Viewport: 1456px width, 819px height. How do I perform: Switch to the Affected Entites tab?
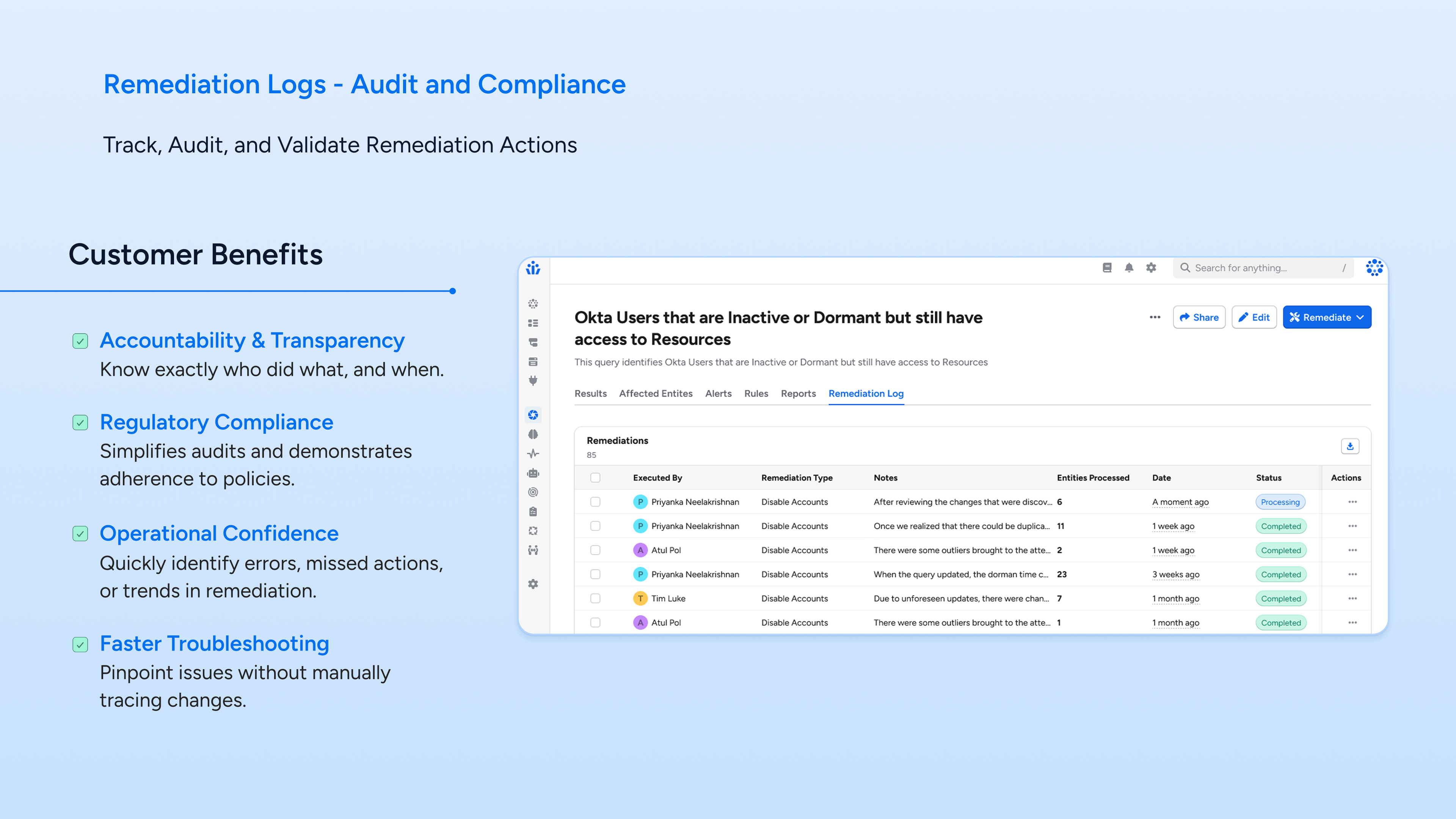point(656,394)
